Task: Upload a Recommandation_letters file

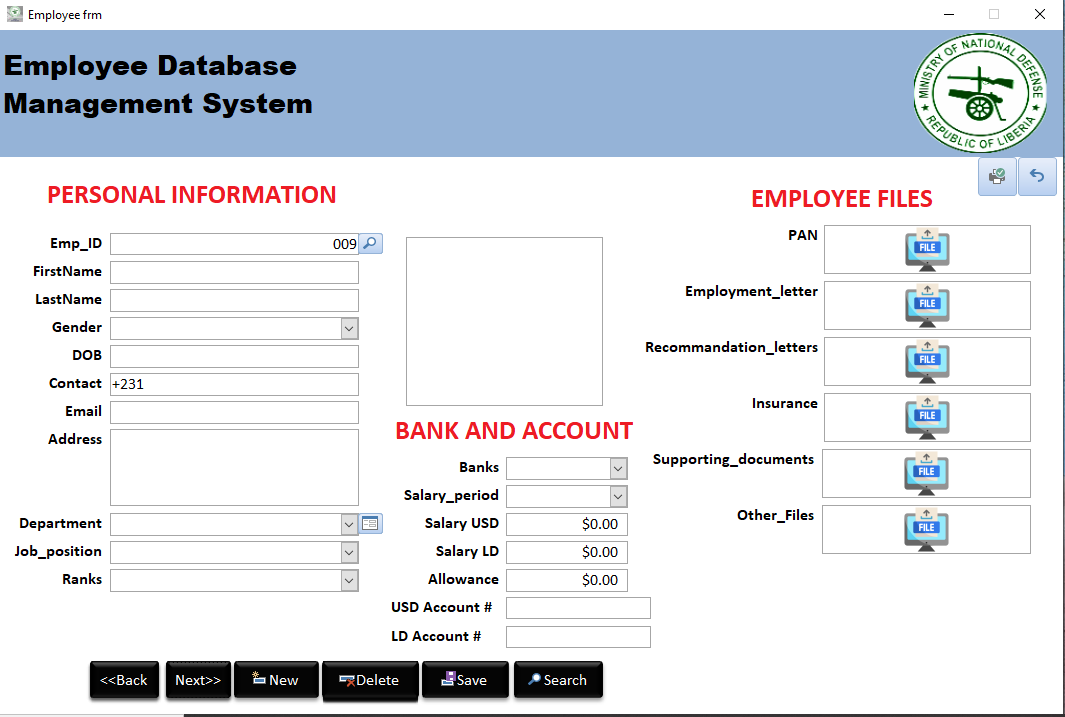Action: coord(927,361)
